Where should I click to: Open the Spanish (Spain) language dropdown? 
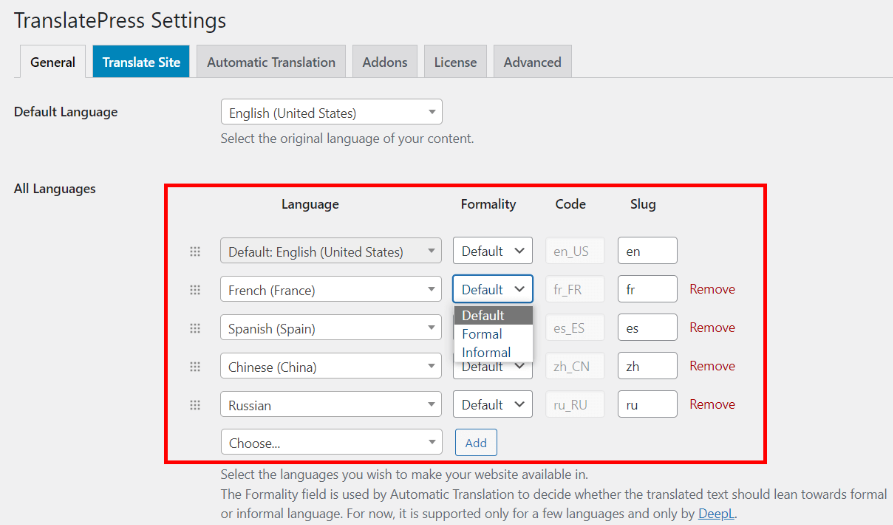[x=331, y=327]
